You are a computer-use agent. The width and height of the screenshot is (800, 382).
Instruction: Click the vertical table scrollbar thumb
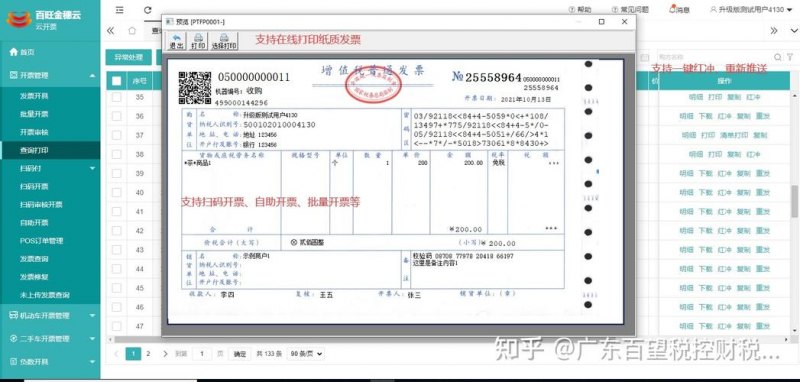coord(794,201)
